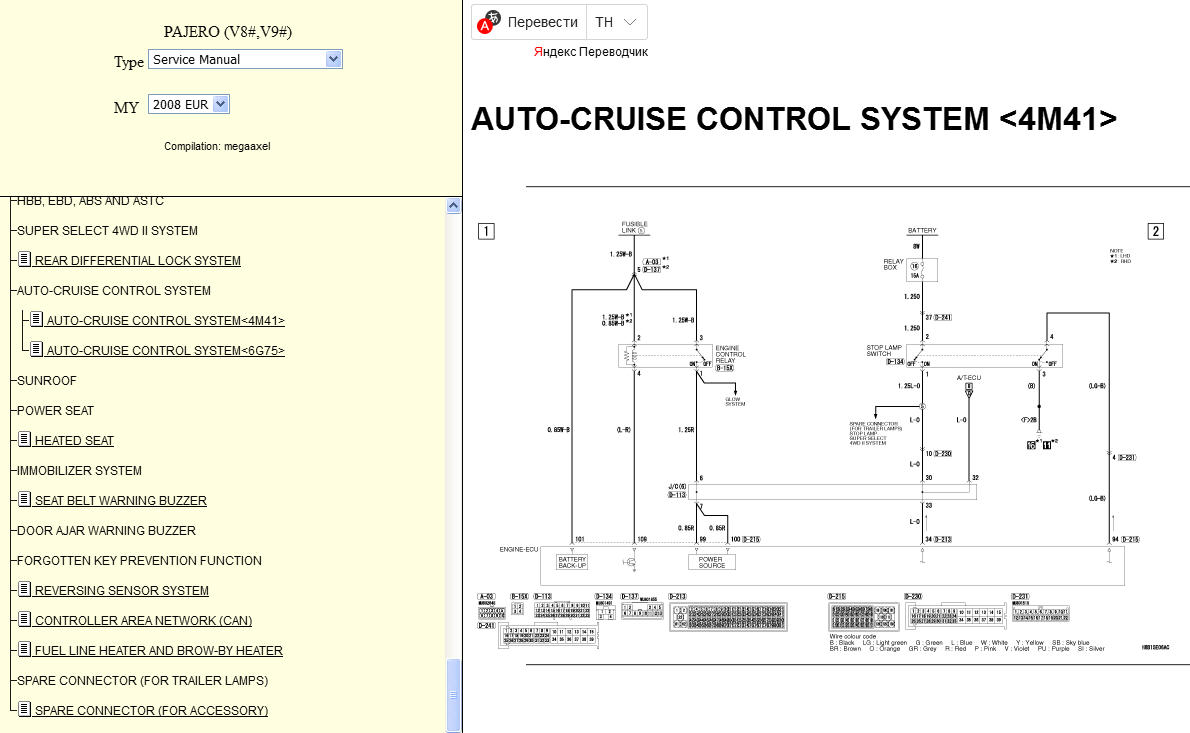Screen dimensions: 1190x733
Task: Click the document icon beside AUTO-CRUISE CONTROL SYSTEM<4M41>
Action: pos(36,319)
